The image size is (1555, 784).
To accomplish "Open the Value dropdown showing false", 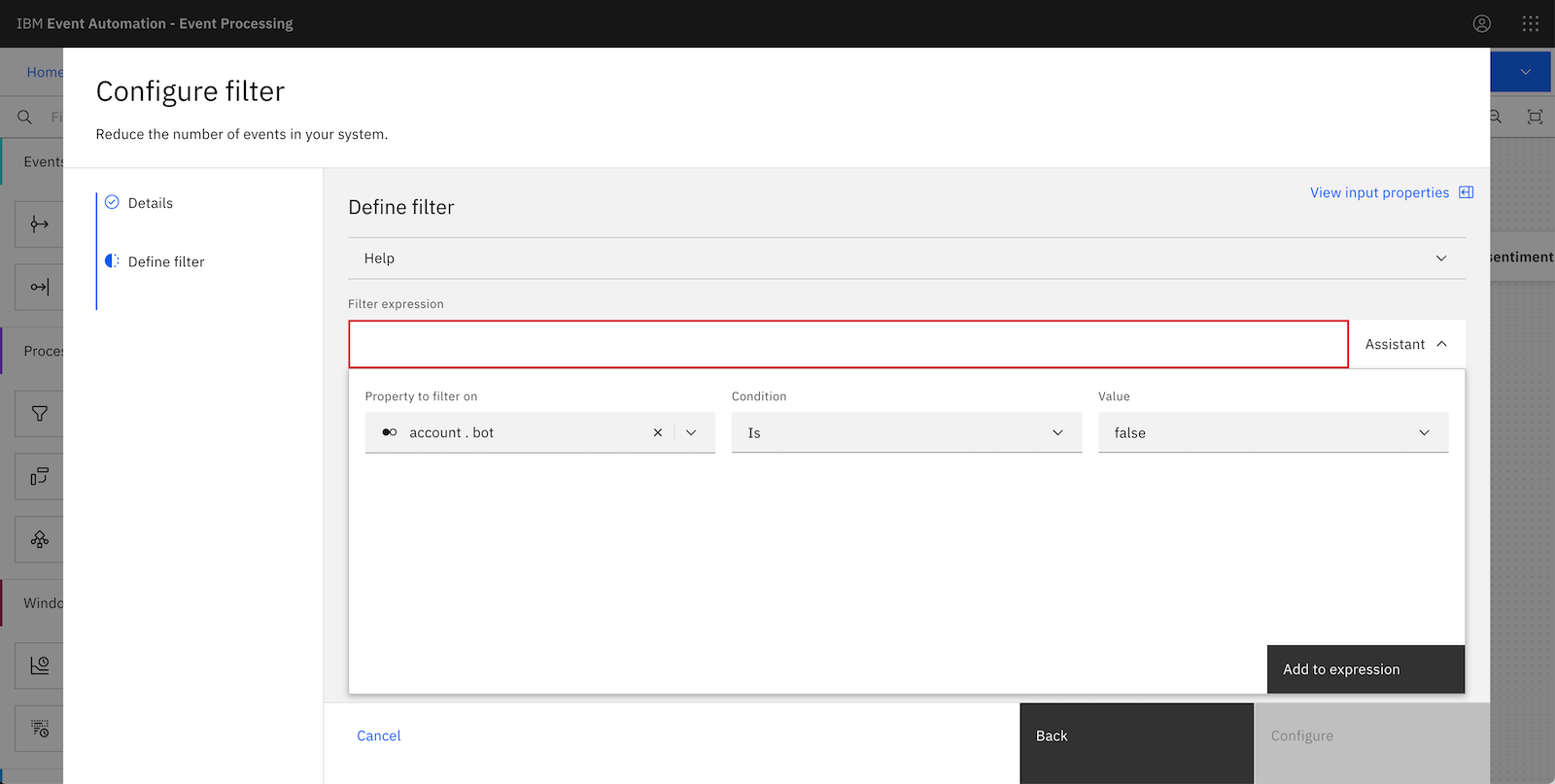I will (1272, 433).
